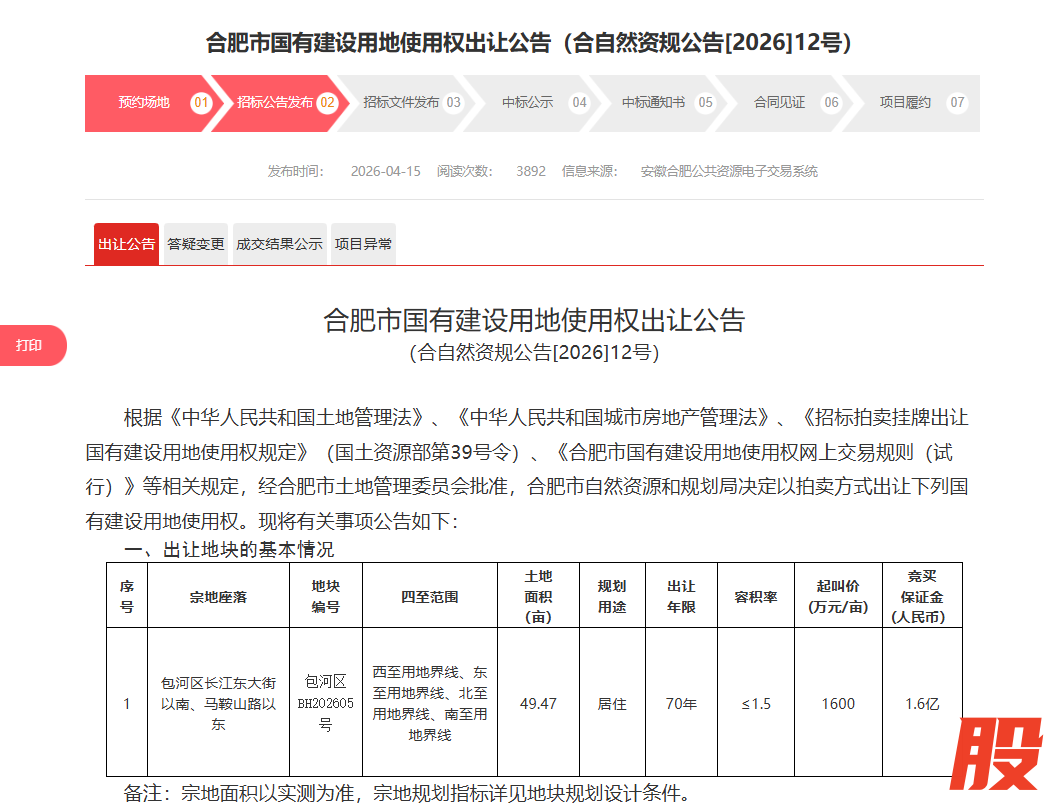Click the 安徽合肥公共资源电子交易系统 source text
Screen dimensions: 1063x809
pos(729,172)
